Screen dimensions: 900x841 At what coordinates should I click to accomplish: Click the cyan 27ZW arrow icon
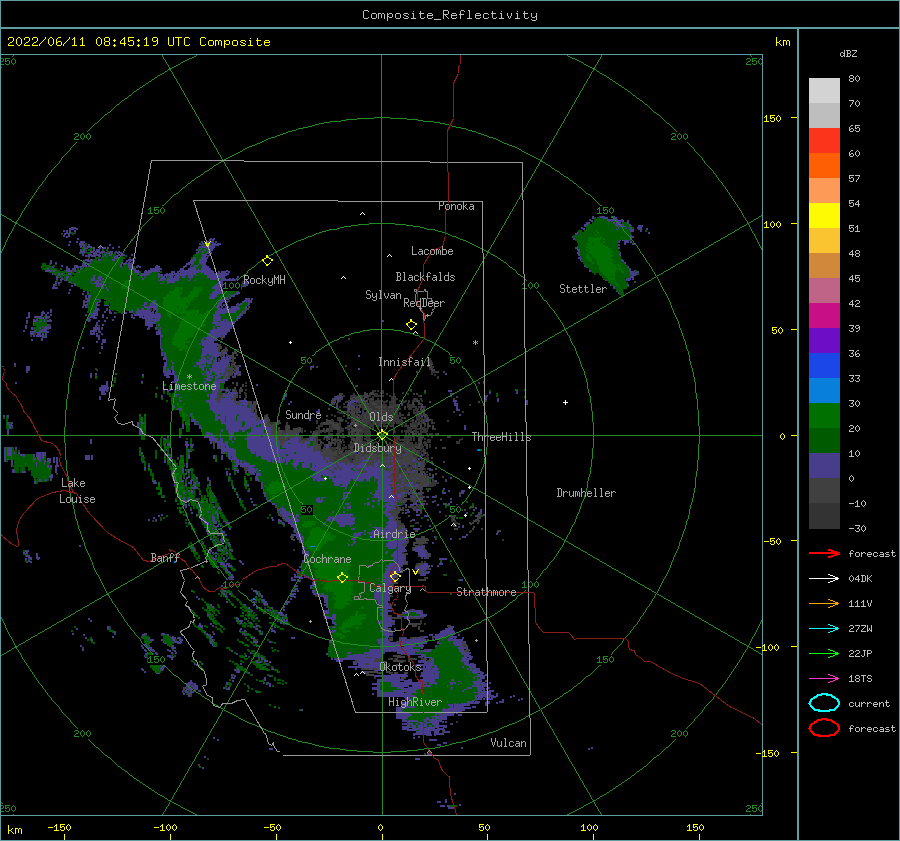coord(824,629)
